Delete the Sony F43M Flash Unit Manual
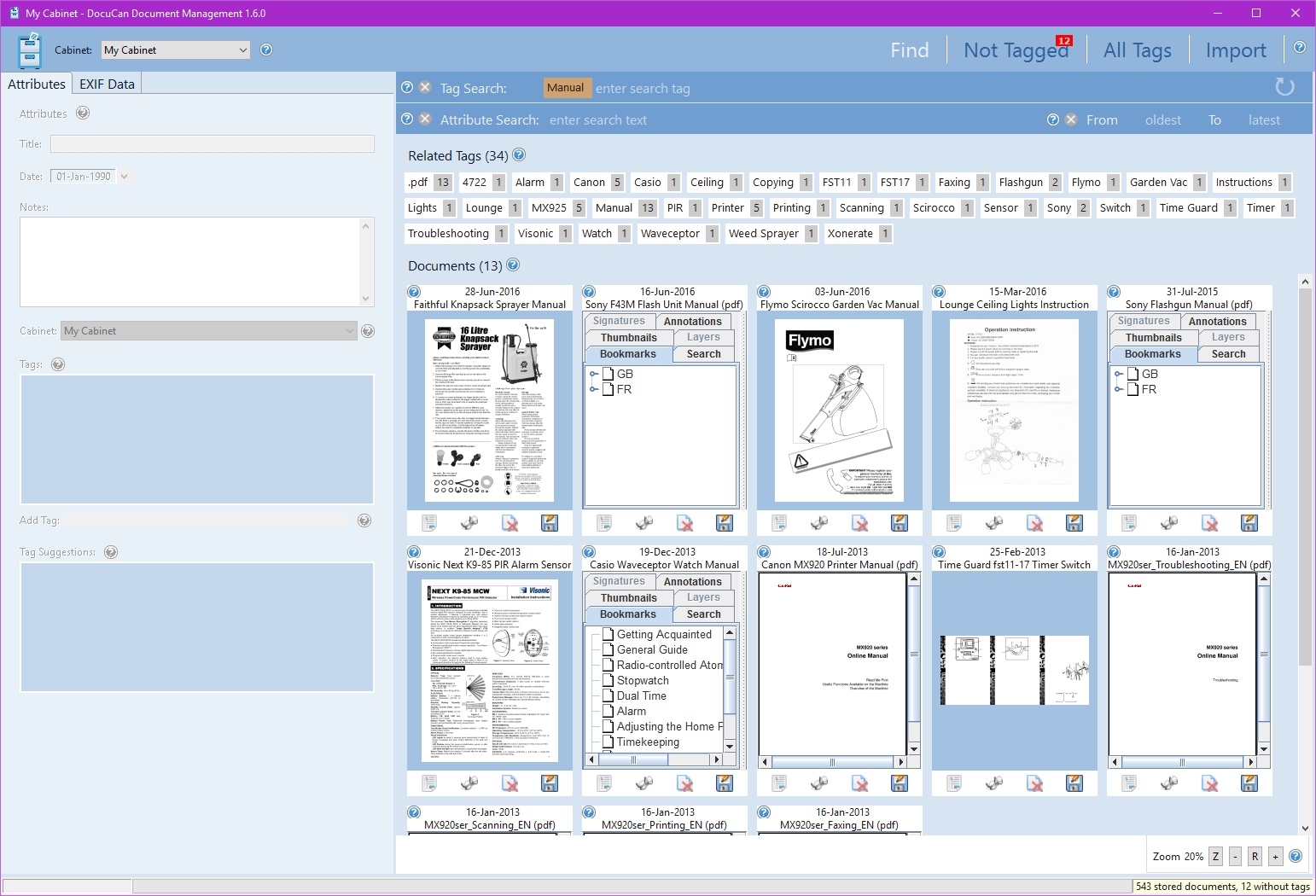 coord(684,522)
